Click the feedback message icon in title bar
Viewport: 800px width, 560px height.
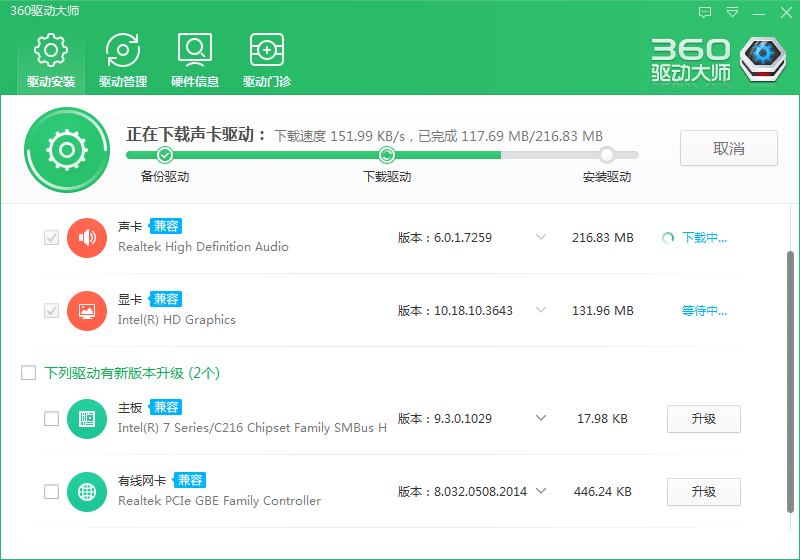(x=705, y=12)
